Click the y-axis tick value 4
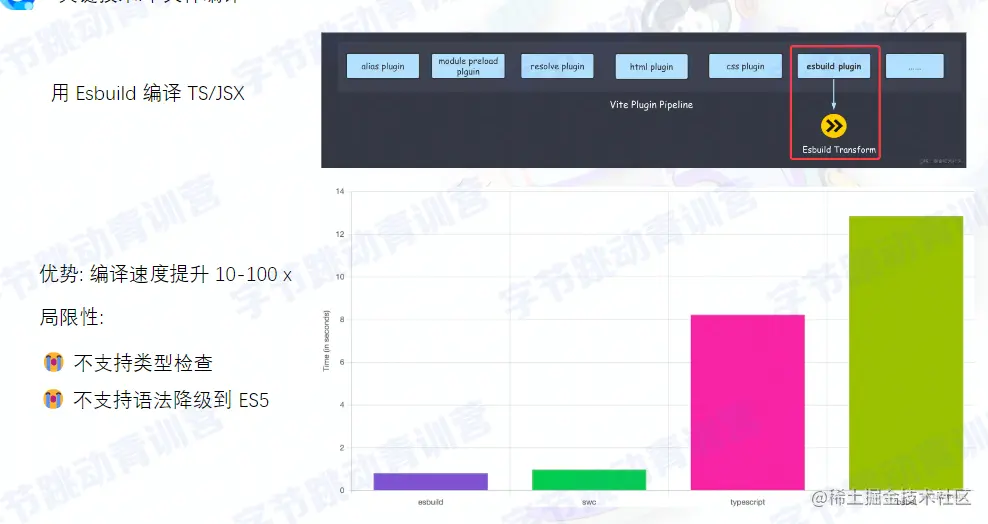This screenshot has width=988, height=524. click(342, 405)
